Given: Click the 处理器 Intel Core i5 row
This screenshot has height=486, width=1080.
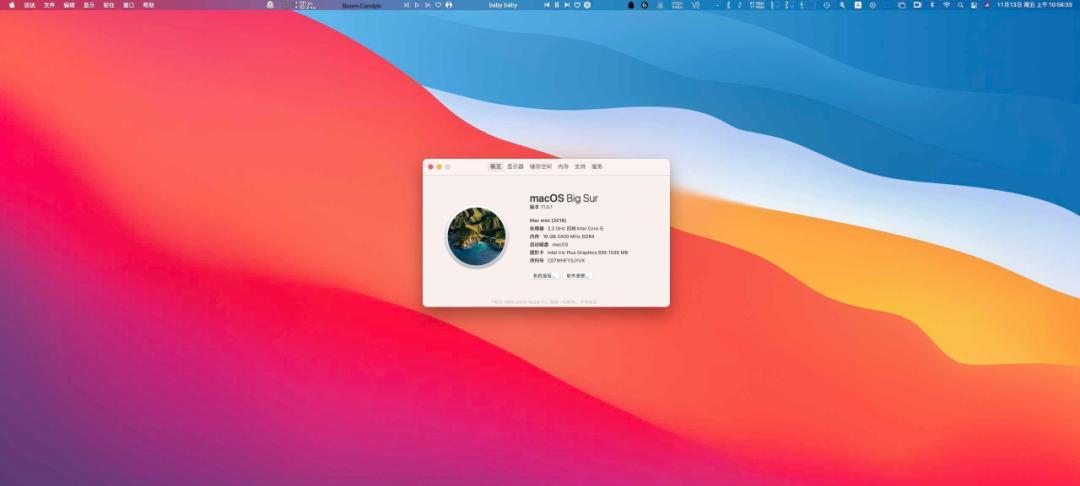Looking at the screenshot, I should point(567,228).
